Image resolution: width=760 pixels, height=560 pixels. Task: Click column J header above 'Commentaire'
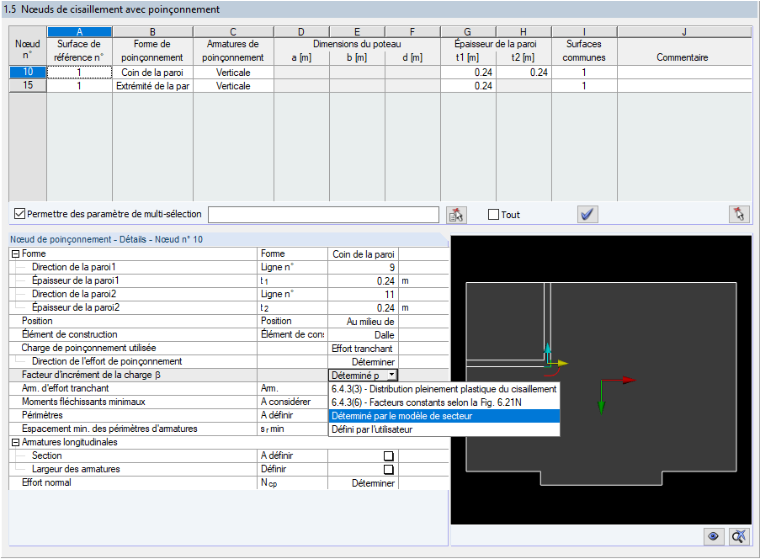coord(684,32)
